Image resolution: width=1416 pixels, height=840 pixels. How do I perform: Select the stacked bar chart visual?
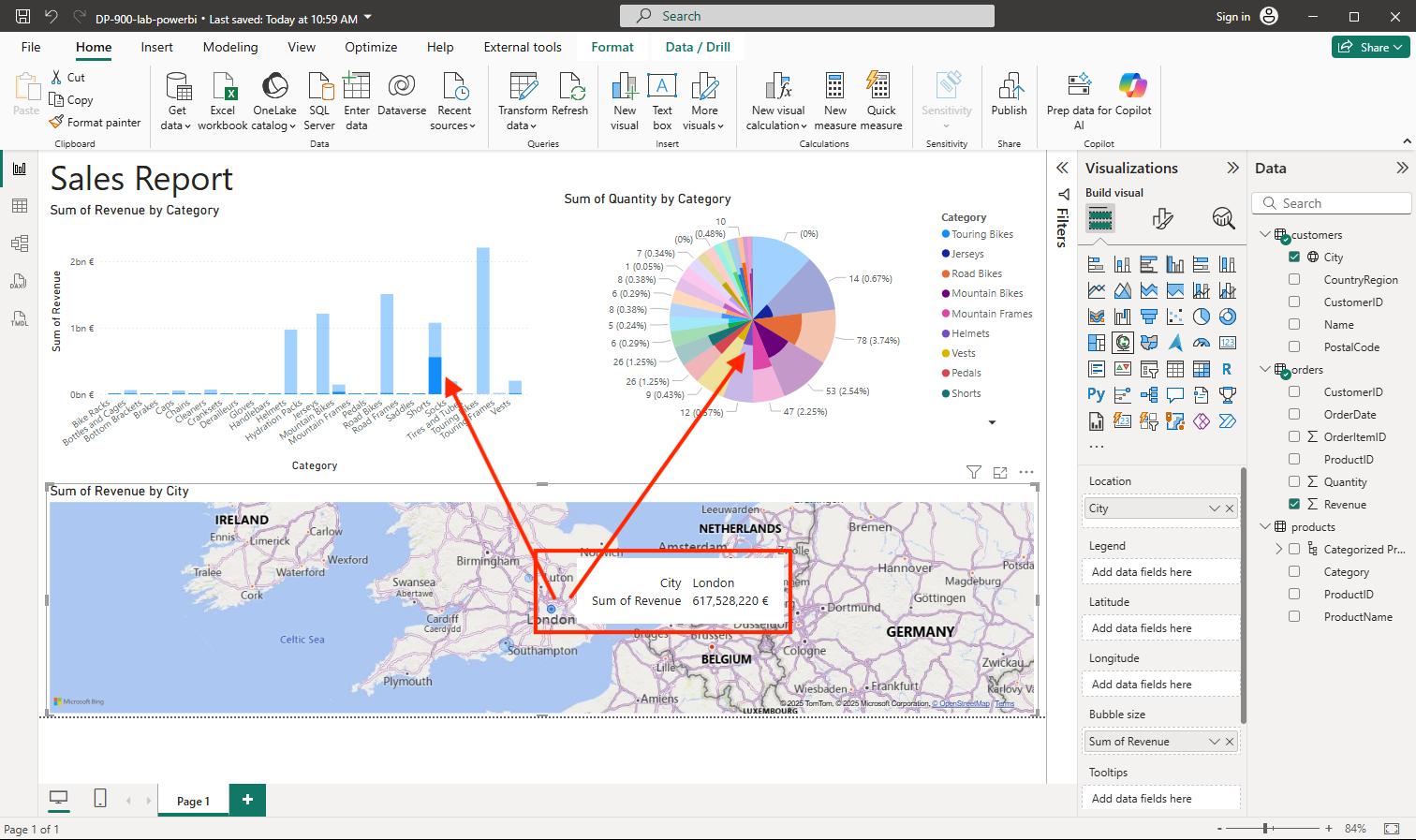click(1097, 264)
